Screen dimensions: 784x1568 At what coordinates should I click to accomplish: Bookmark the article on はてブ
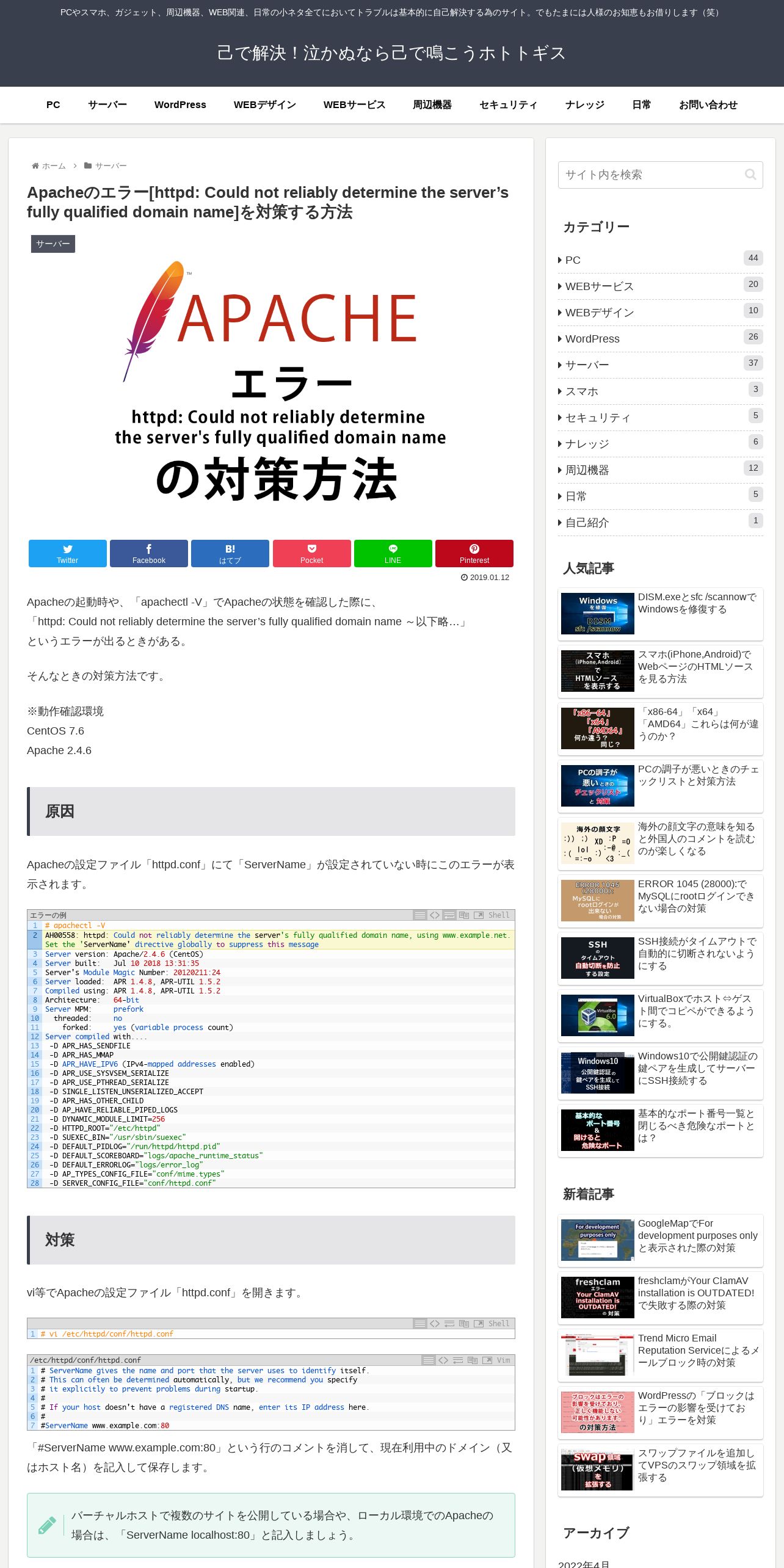click(230, 553)
